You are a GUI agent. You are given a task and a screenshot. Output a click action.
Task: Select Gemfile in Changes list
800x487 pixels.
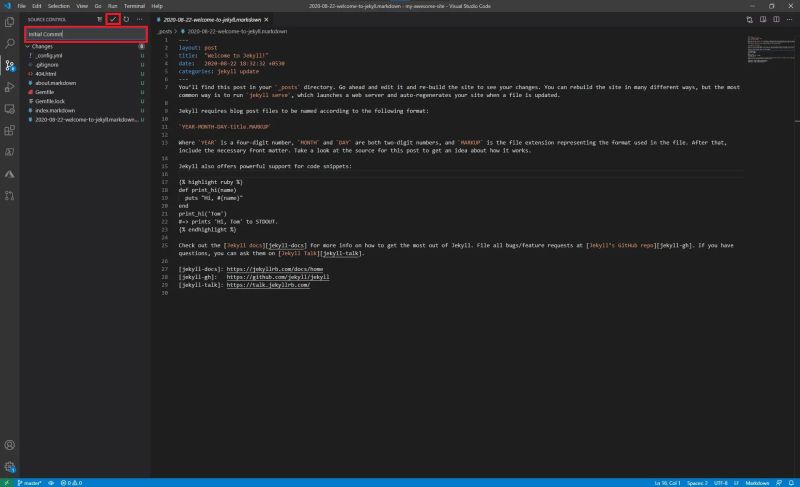pos(86,92)
